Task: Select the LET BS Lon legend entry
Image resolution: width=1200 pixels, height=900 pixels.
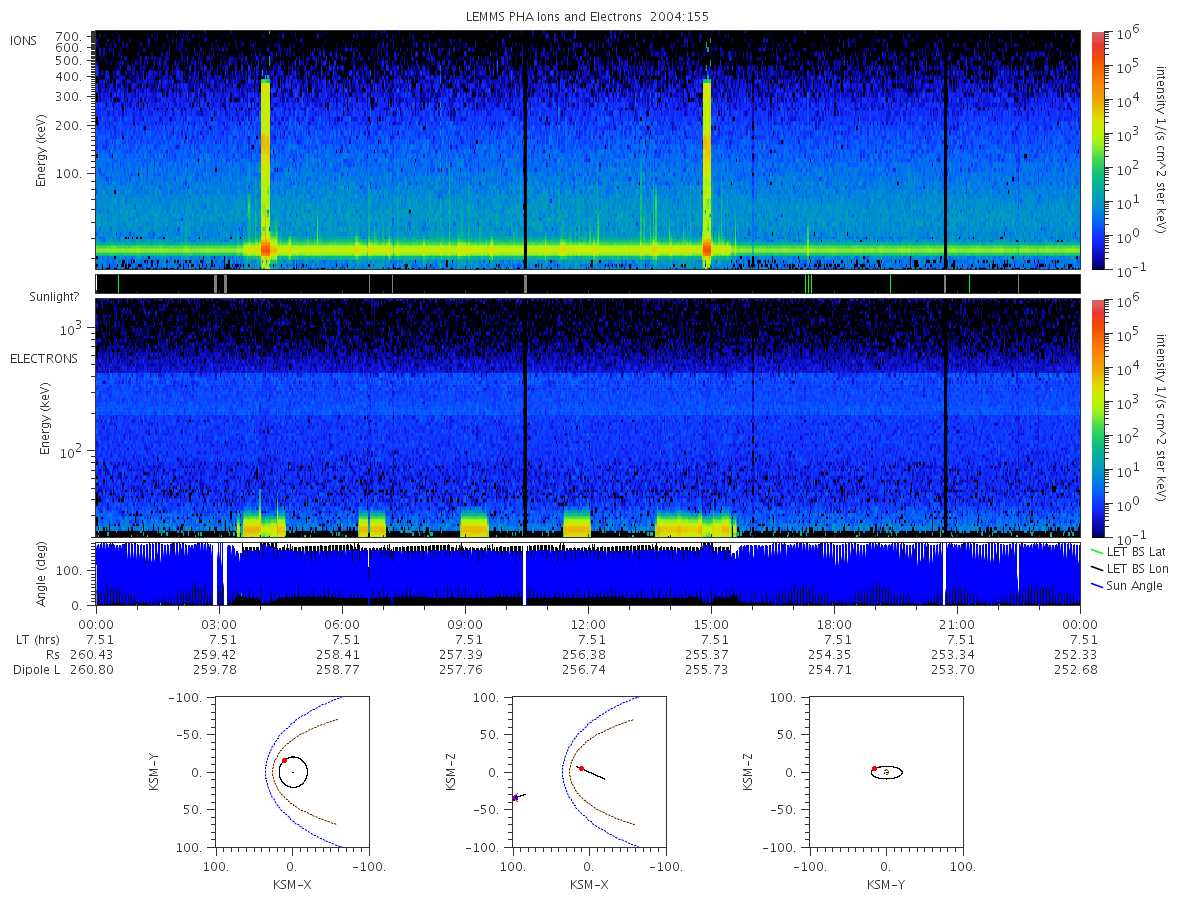Action: pyautogui.click(x=1137, y=568)
